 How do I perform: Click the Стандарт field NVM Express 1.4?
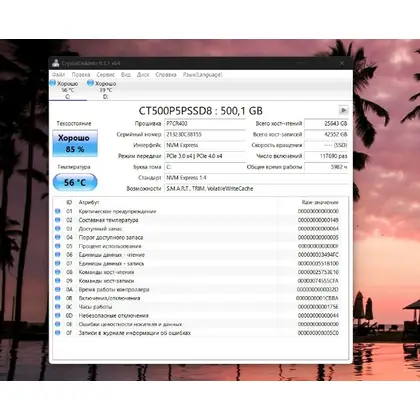coord(257,178)
